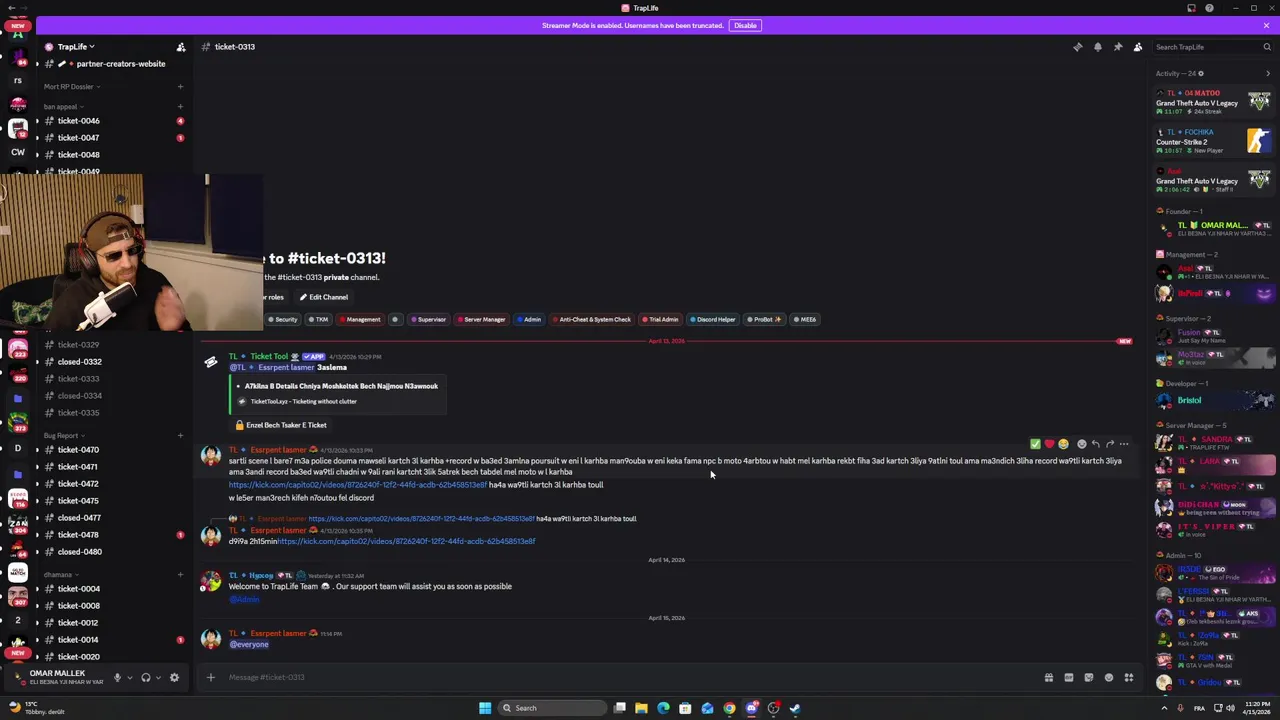The image size is (1280, 720).
Task: Toggle the member list icon
Action: pos(1138,47)
